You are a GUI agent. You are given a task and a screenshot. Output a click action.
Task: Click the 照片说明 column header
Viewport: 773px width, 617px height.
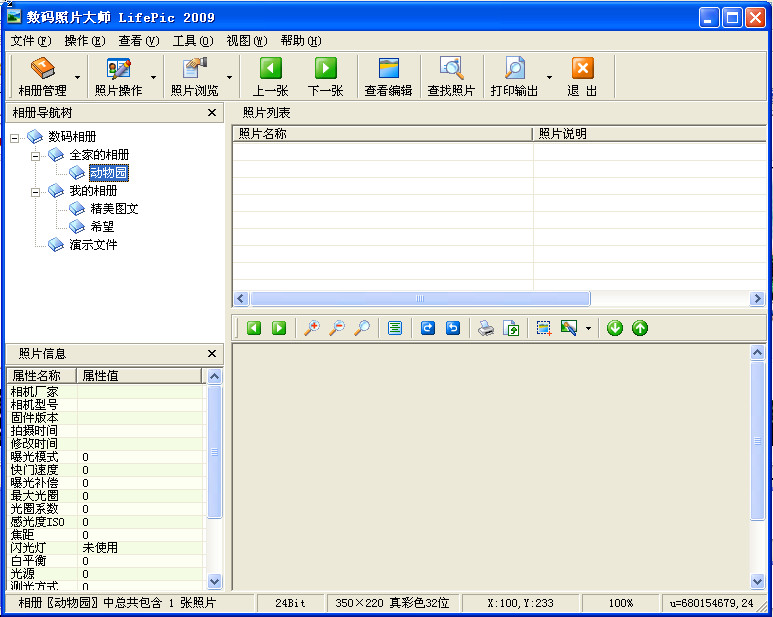tap(650, 134)
